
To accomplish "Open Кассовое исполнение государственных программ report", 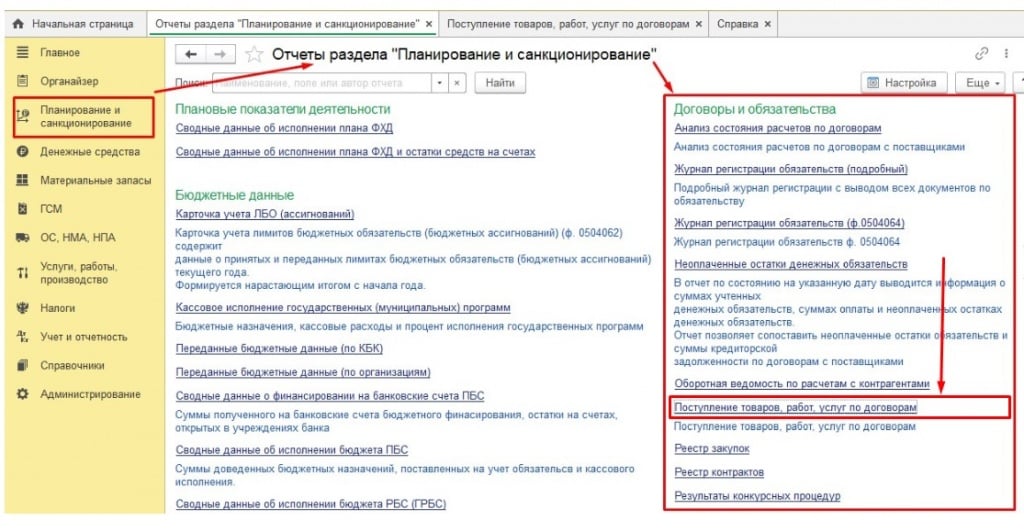I will [x=343, y=308].
